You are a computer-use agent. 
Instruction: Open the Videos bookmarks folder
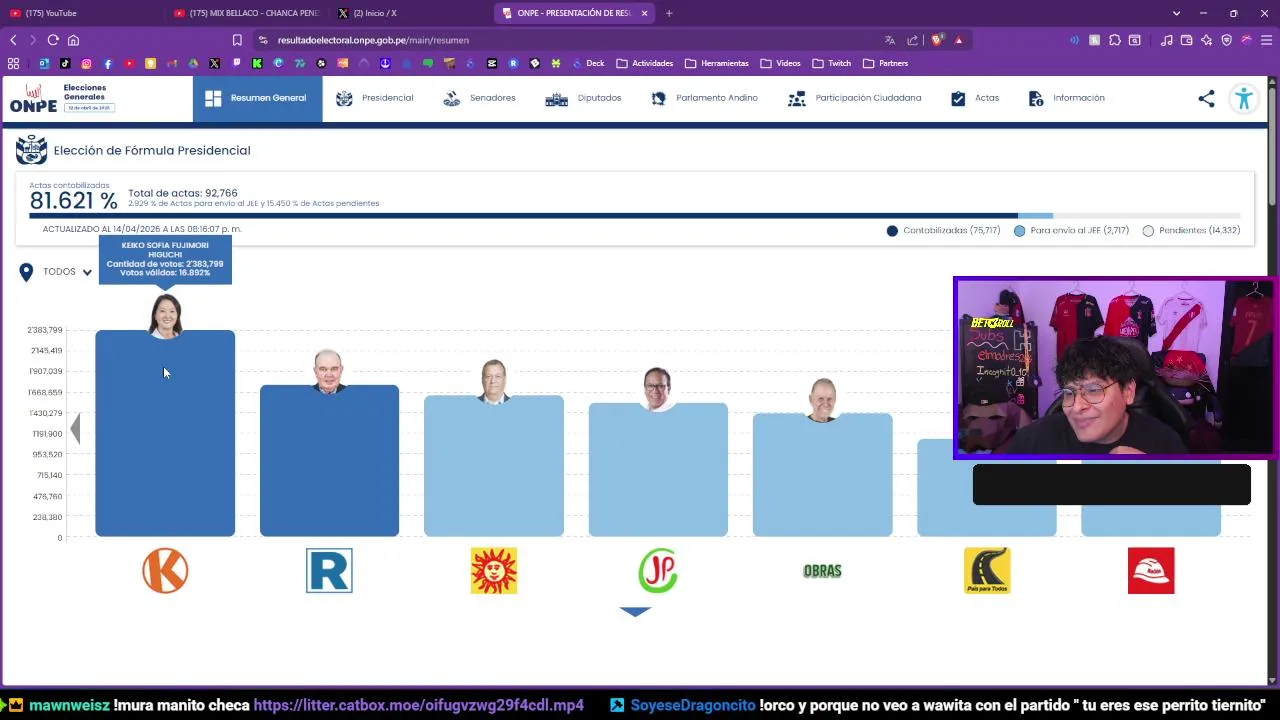(x=780, y=63)
